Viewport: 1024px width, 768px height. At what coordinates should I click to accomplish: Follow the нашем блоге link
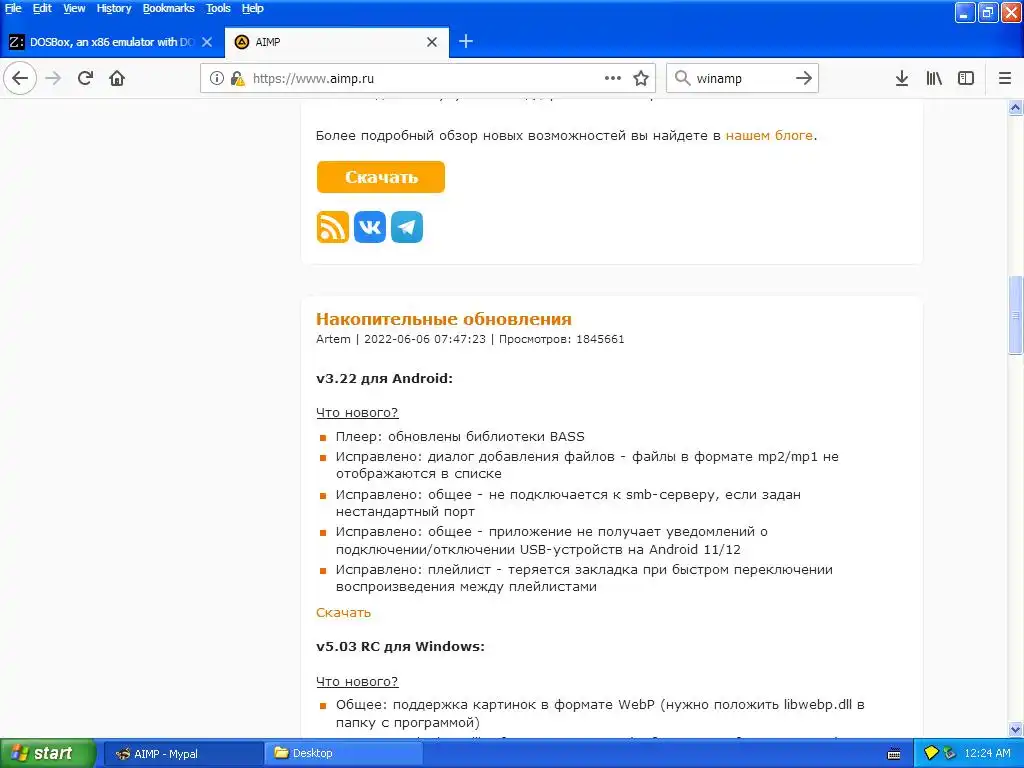pos(769,136)
